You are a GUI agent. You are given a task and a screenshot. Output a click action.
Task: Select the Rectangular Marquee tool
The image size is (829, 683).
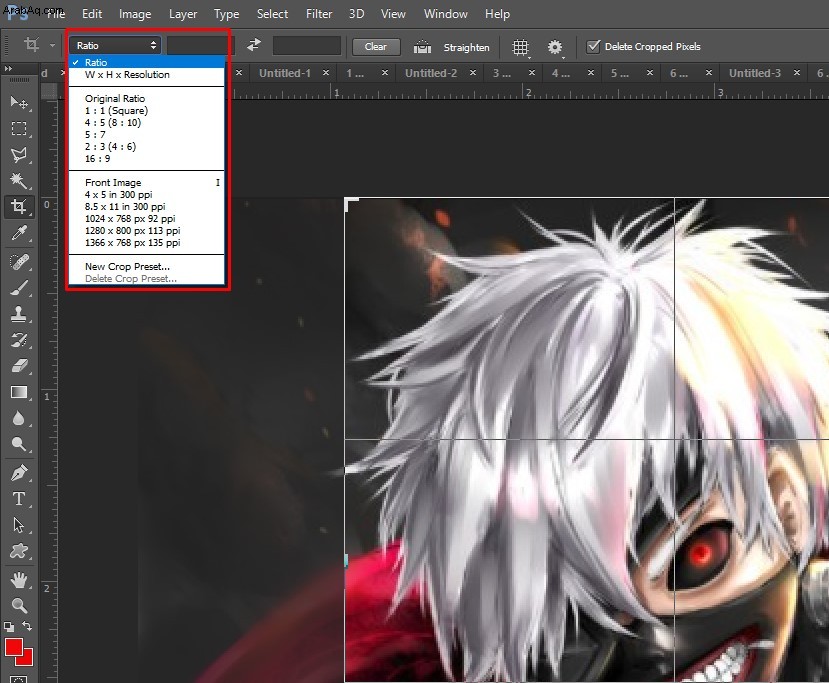(19, 128)
